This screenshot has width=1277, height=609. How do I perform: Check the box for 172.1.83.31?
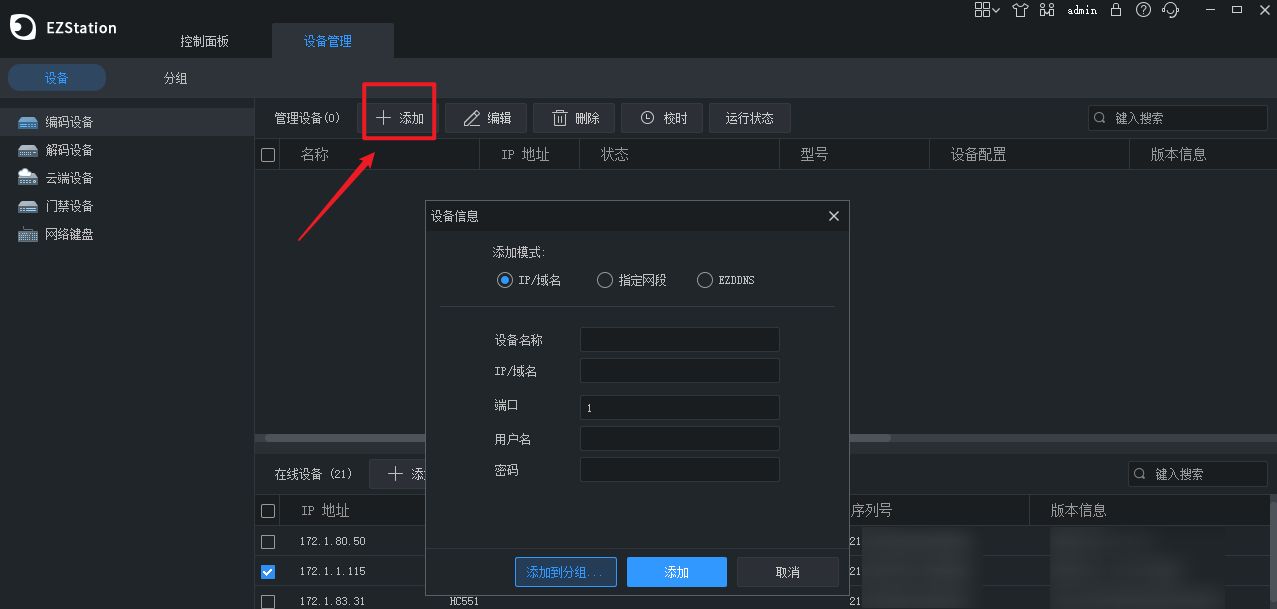268,601
